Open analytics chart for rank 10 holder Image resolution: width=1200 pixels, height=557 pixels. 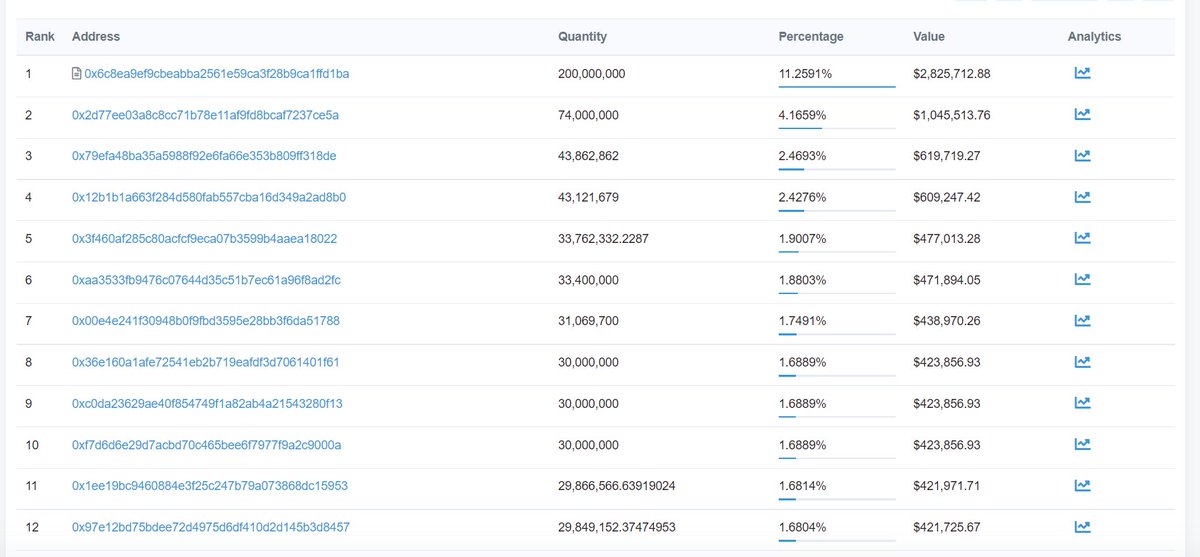click(x=1082, y=444)
